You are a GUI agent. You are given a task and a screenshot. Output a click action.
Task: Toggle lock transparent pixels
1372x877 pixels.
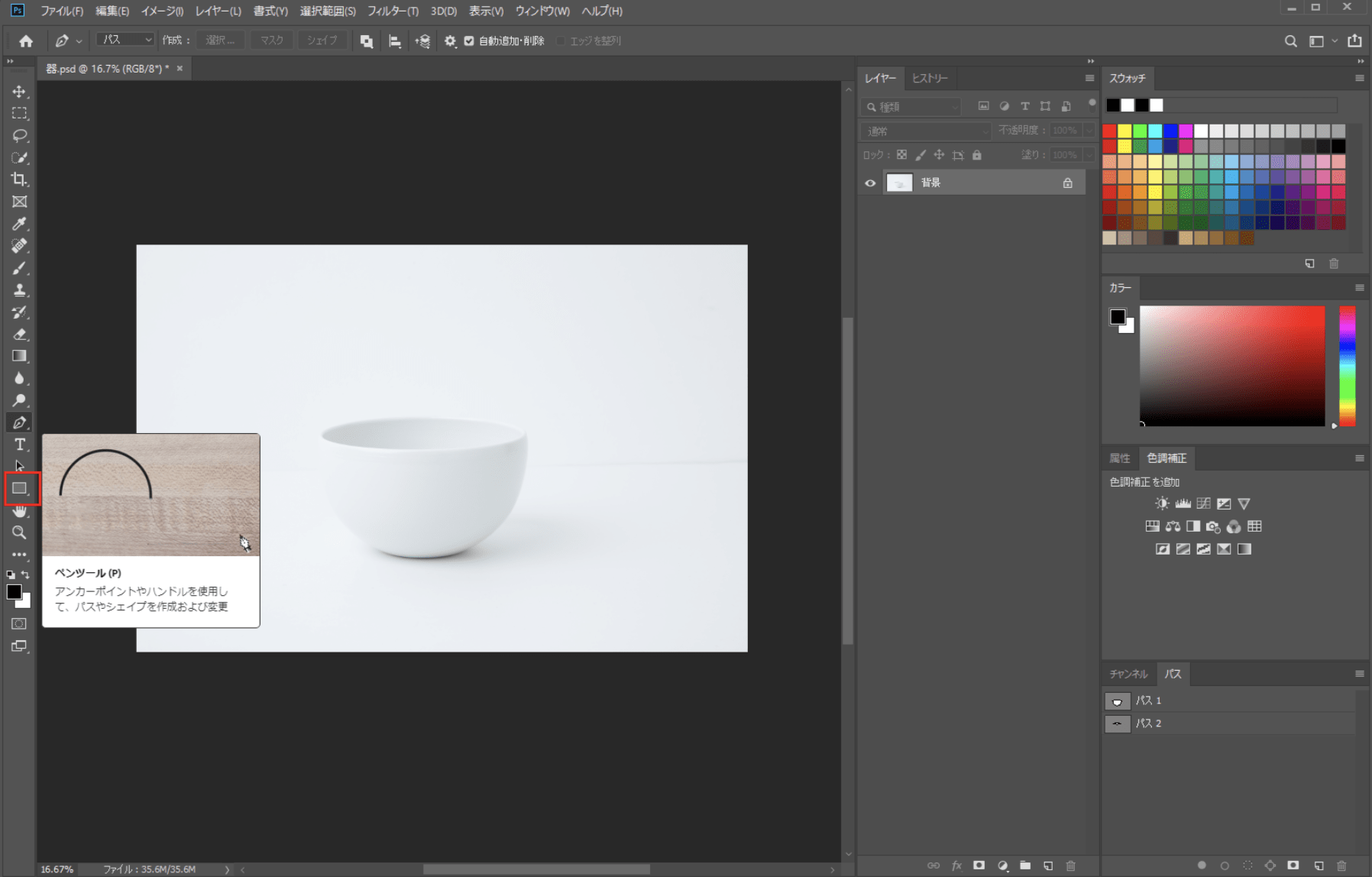tap(901, 155)
